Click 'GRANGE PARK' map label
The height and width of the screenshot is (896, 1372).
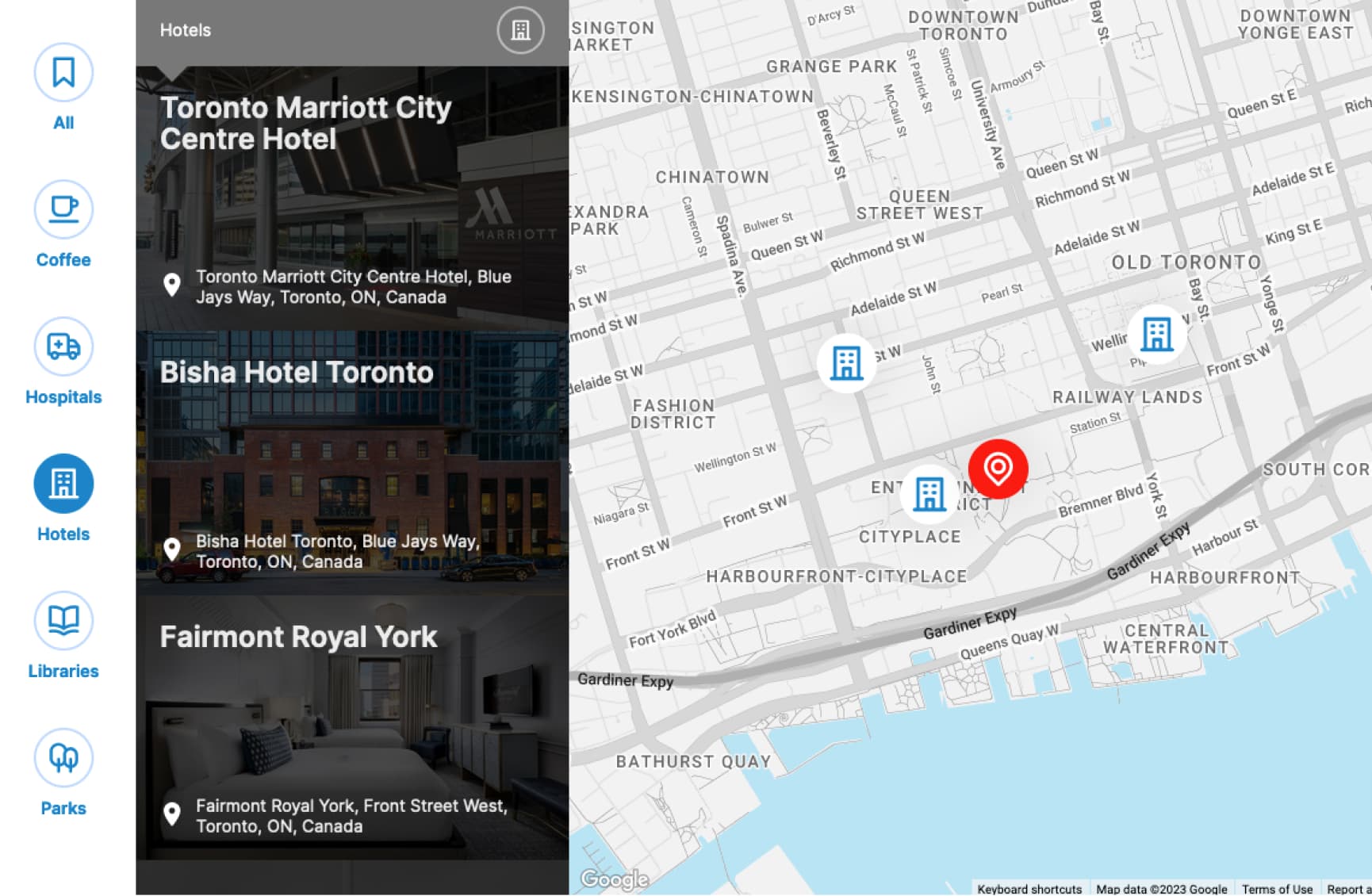pos(831,67)
